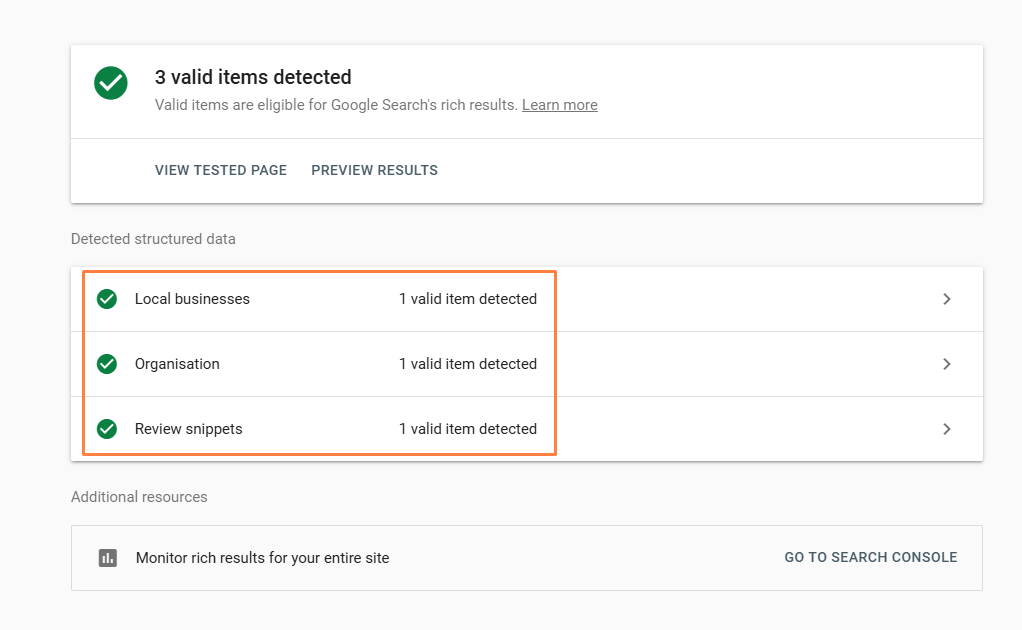Screen dimensions: 1022x630
Task: Click the green check beside Organisation
Action: [107, 364]
